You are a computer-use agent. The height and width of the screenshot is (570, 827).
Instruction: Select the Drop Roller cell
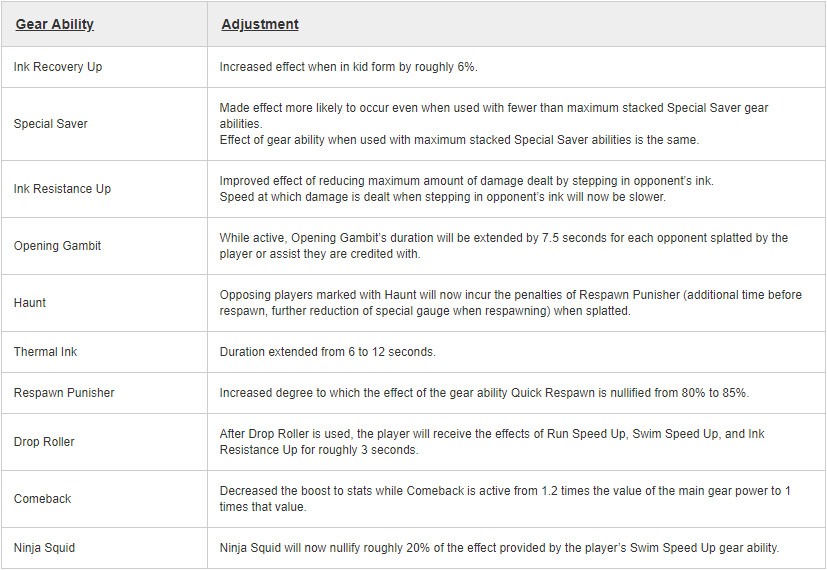pyautogui.click(x=44, y=442)
